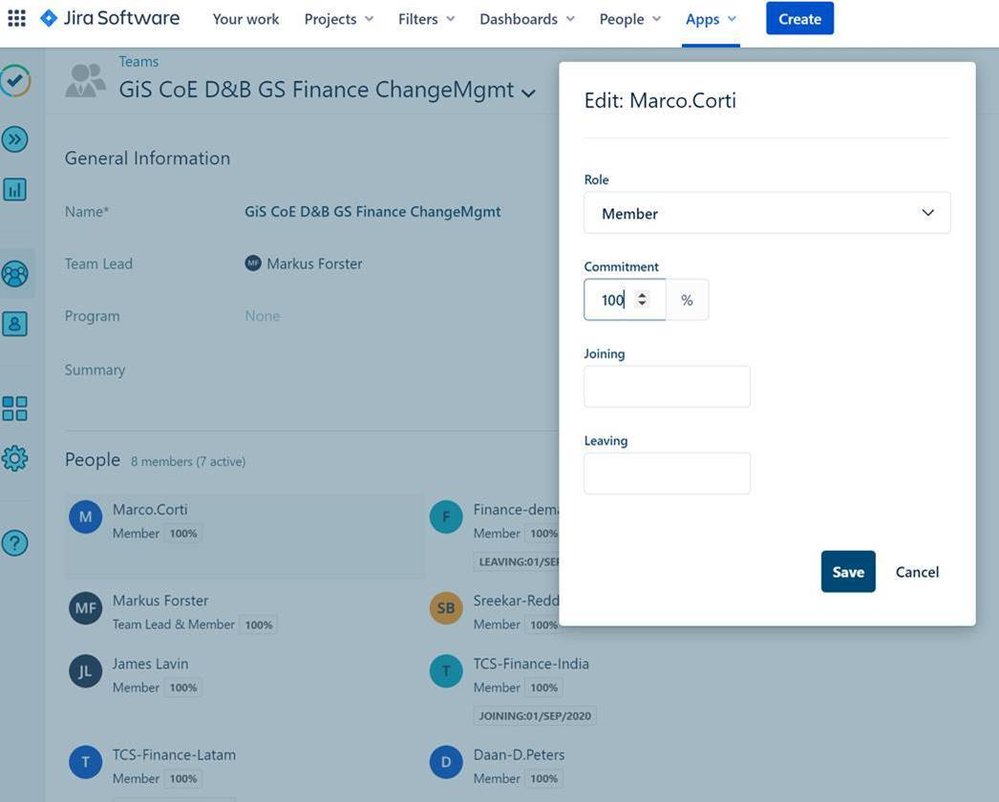Go to Your work
The height and width of the screenshot is (802, 999).
(246, 19)
